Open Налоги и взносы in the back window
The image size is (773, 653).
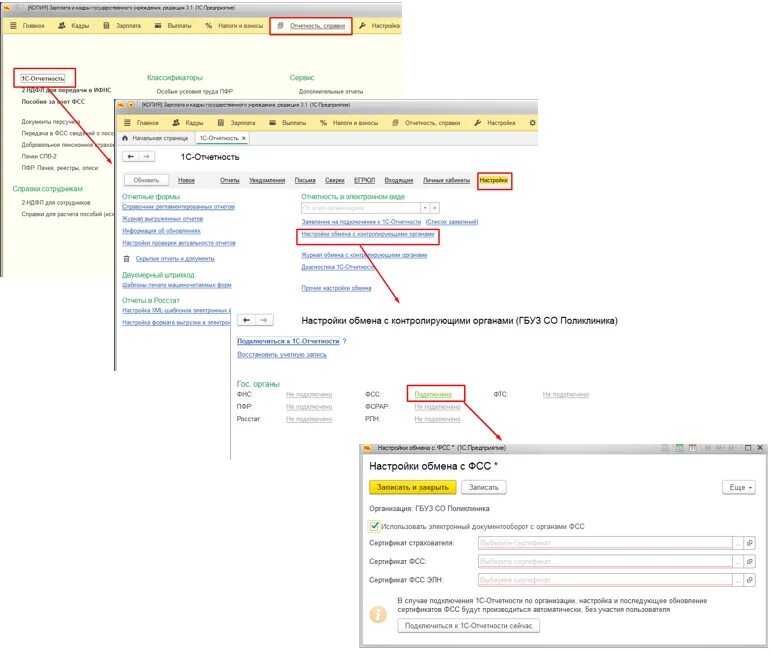pos(234,26)
